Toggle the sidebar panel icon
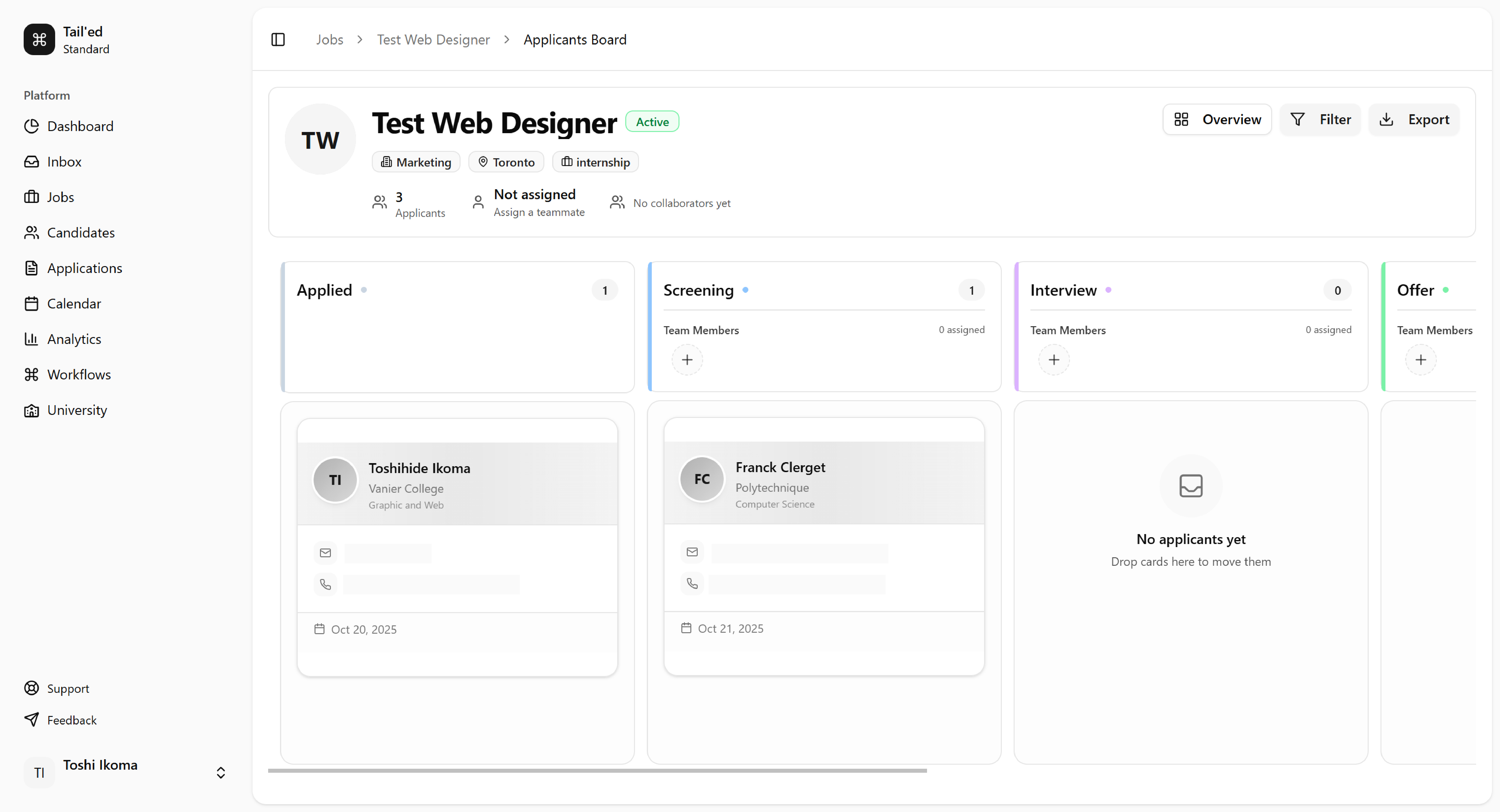The image size is (1500, 812). (278, 40)
